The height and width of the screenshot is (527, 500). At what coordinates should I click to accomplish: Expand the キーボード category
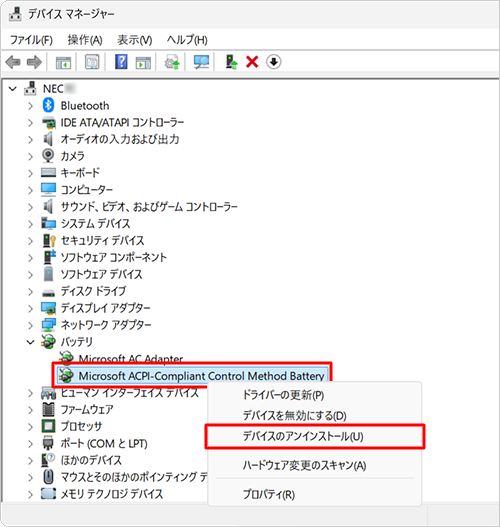31,173
